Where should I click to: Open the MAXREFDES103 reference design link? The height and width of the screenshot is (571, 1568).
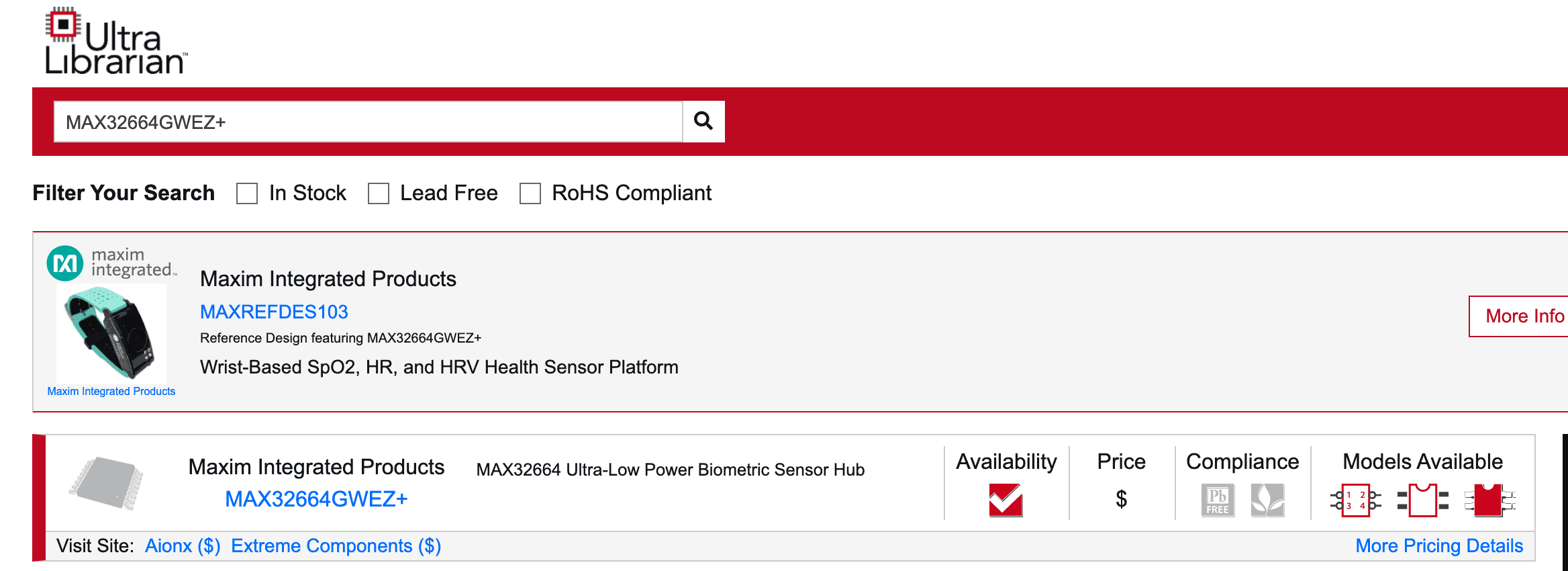(274, 312)
